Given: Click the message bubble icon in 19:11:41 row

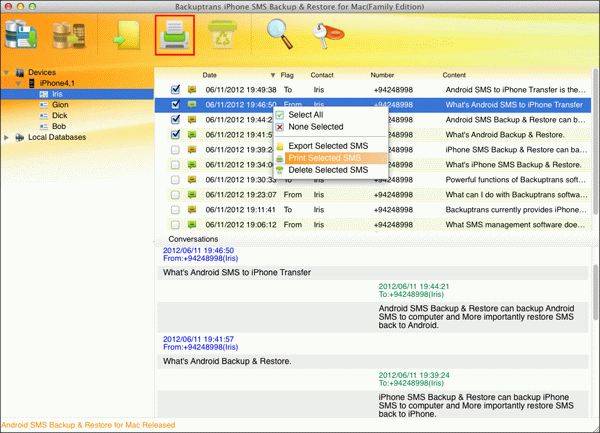Looking at the screenshot, I should point(192,210).
